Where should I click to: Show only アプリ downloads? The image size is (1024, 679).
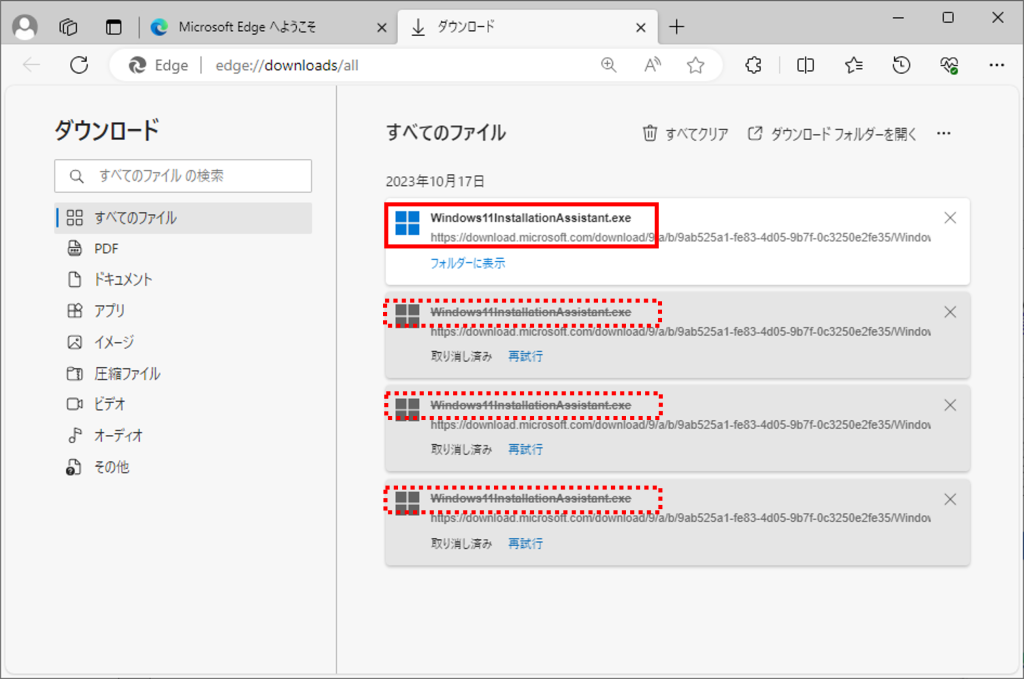(184, 311)
